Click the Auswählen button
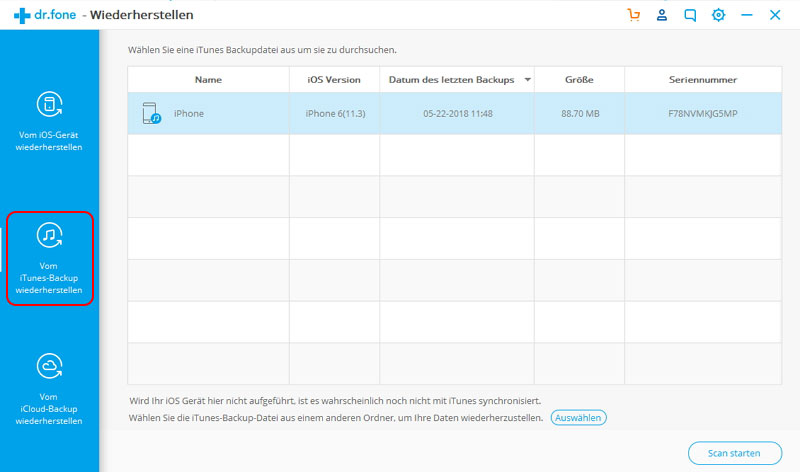800x472 pixels. [579, 417]
